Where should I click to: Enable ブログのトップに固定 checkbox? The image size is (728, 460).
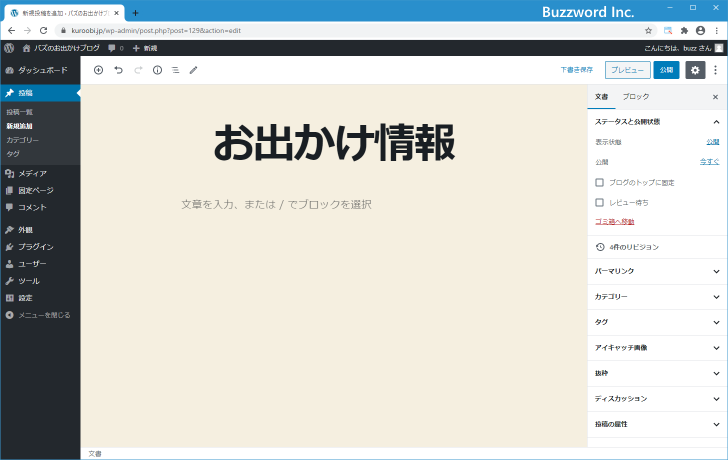click(x=599, y=183)
